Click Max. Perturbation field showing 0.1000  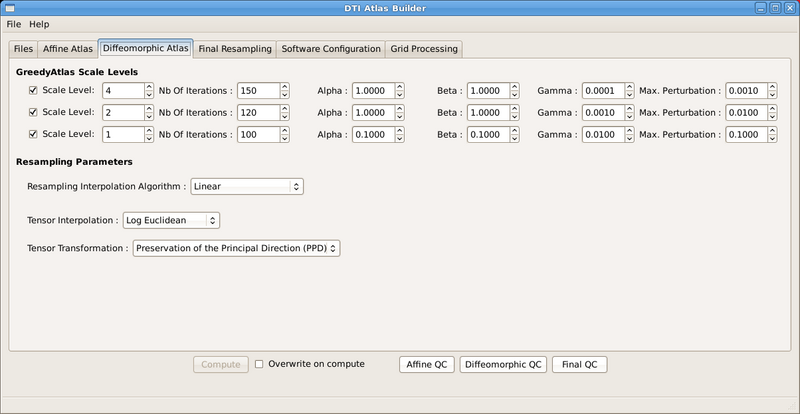[747, 135]
